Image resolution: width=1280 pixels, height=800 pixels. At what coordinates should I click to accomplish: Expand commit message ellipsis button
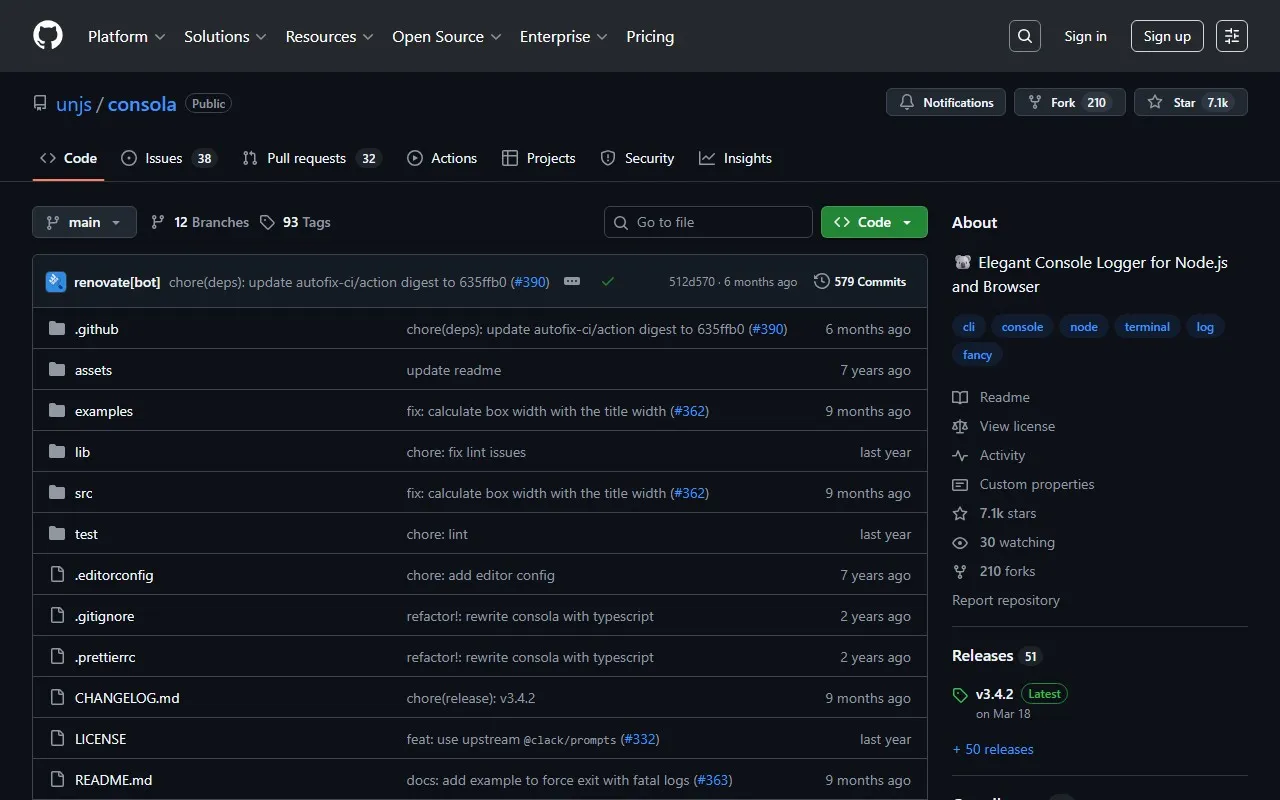(x=572, y=282)
